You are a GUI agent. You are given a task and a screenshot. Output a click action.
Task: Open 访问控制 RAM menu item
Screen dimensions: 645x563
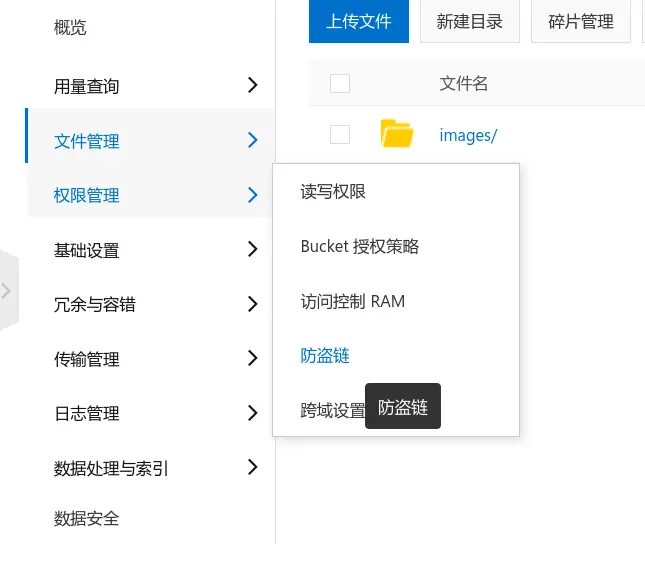[x=353, y=301]
